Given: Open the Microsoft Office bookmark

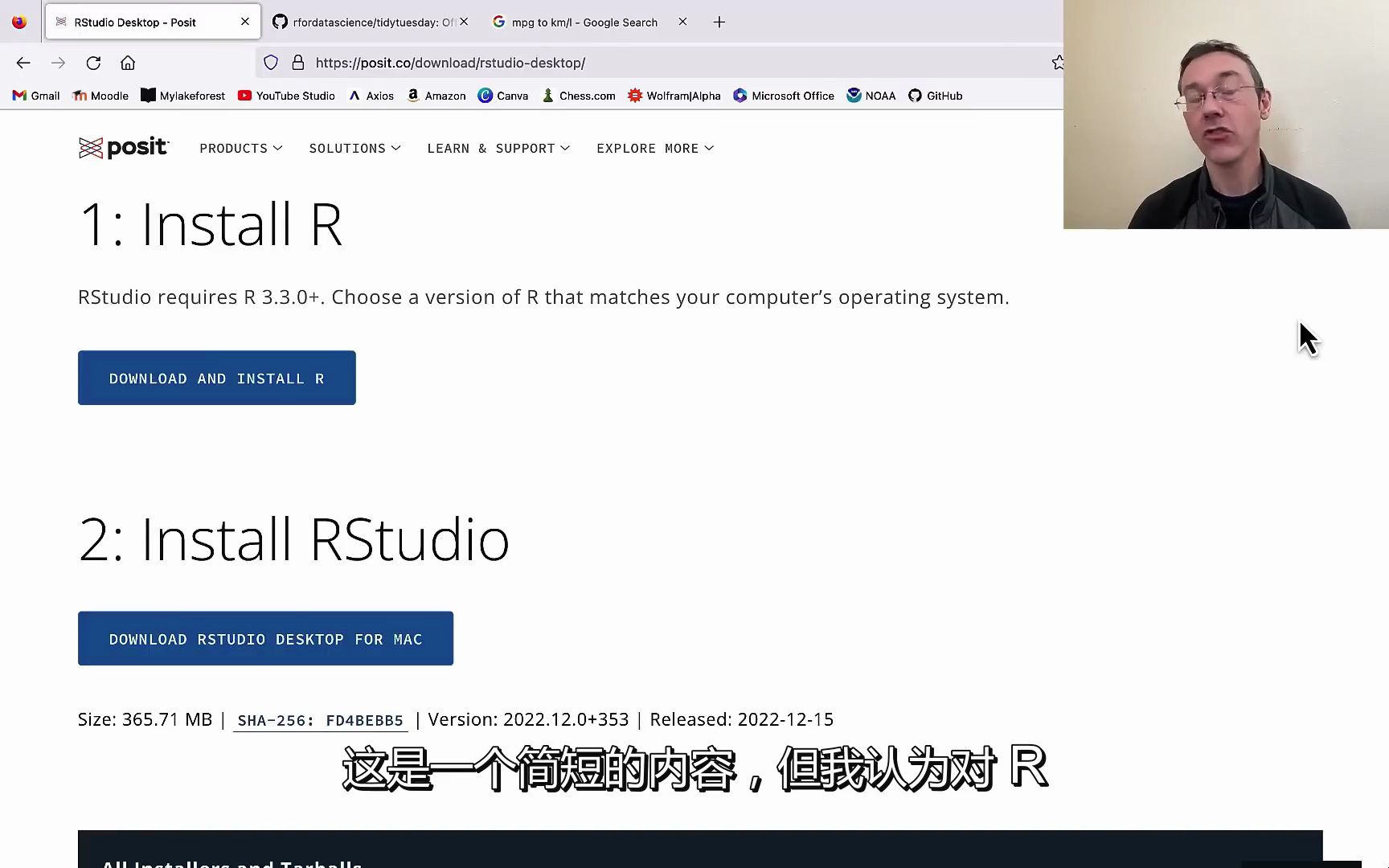Looking at the screenshot, I should (784, 96).
